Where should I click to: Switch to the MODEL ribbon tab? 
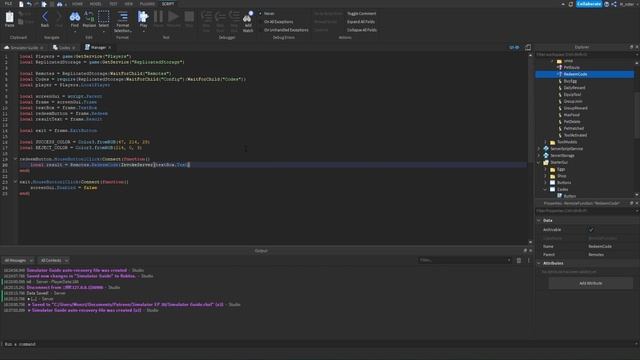96,4
